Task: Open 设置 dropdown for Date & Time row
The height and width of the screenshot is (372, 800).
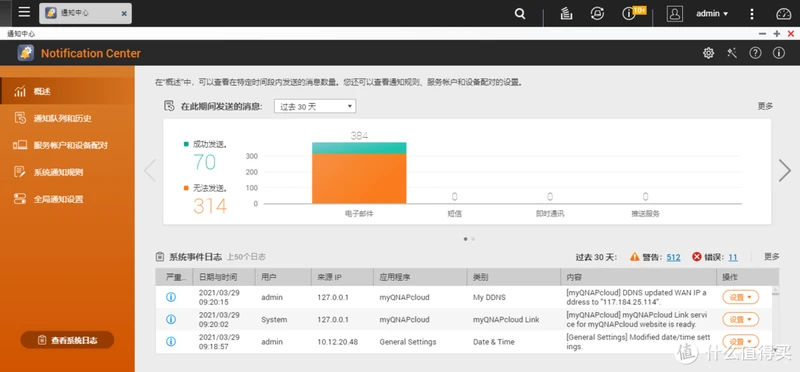Action: pyautogui.click(x=740, y=342)
